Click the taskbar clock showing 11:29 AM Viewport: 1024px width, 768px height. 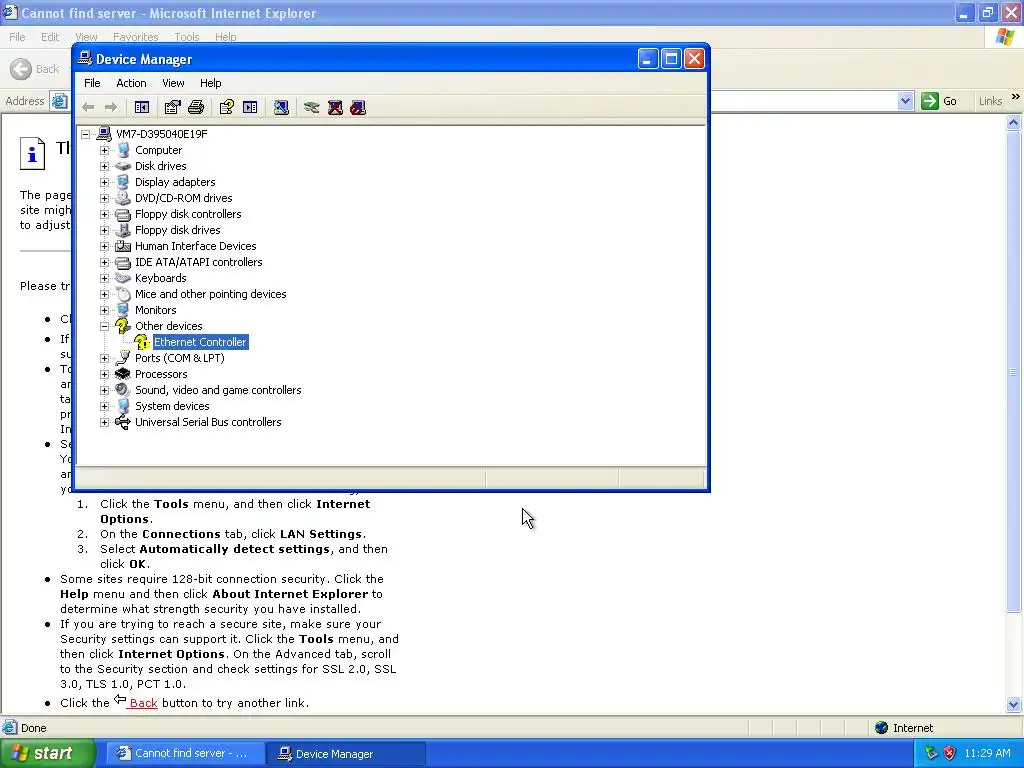(x=987, y=753)
